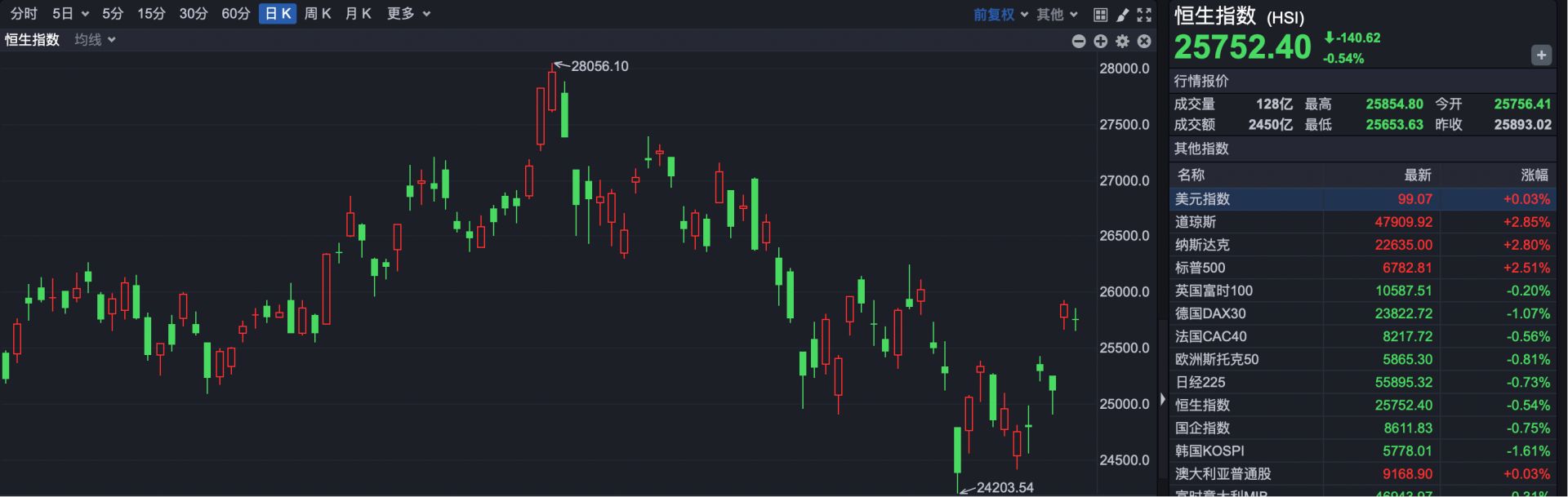Screen dimensions: 1568x497
Task: Sort indices by the 涨幅 column header
Action: coord(1534,175)
